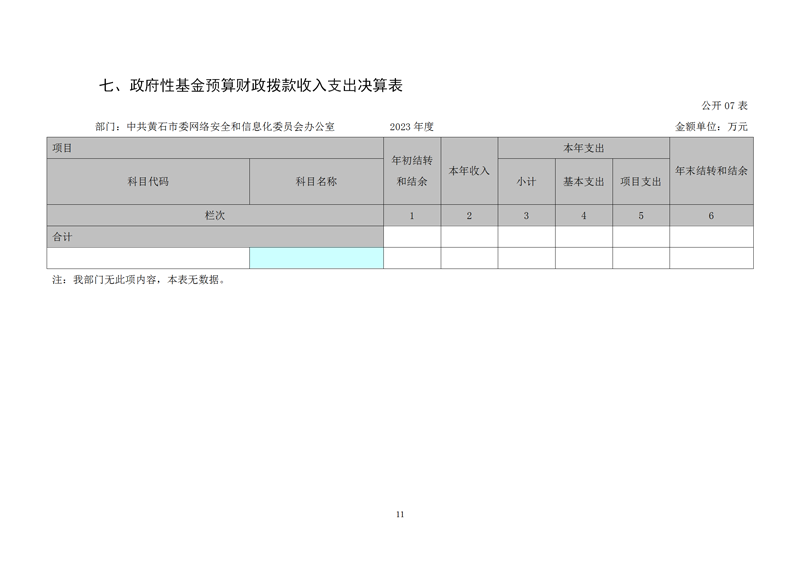Click the note 注：我部门无此项内容，本表无数据。

(x=139, y=280)
